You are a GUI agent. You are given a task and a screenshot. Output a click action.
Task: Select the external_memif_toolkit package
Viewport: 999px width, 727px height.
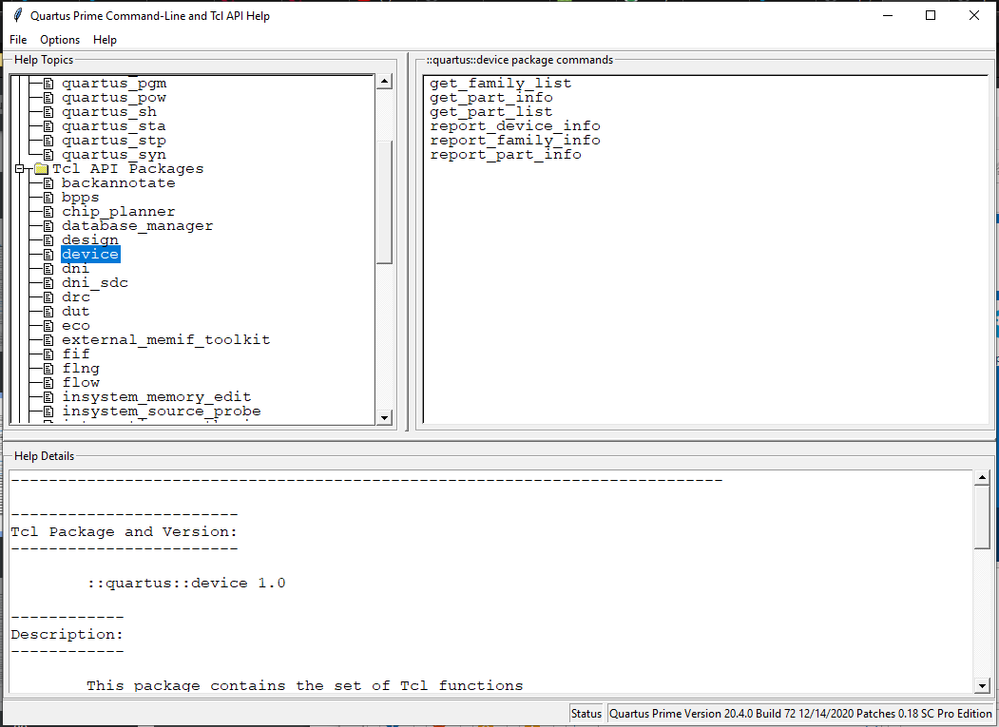(x=166, y=340)
